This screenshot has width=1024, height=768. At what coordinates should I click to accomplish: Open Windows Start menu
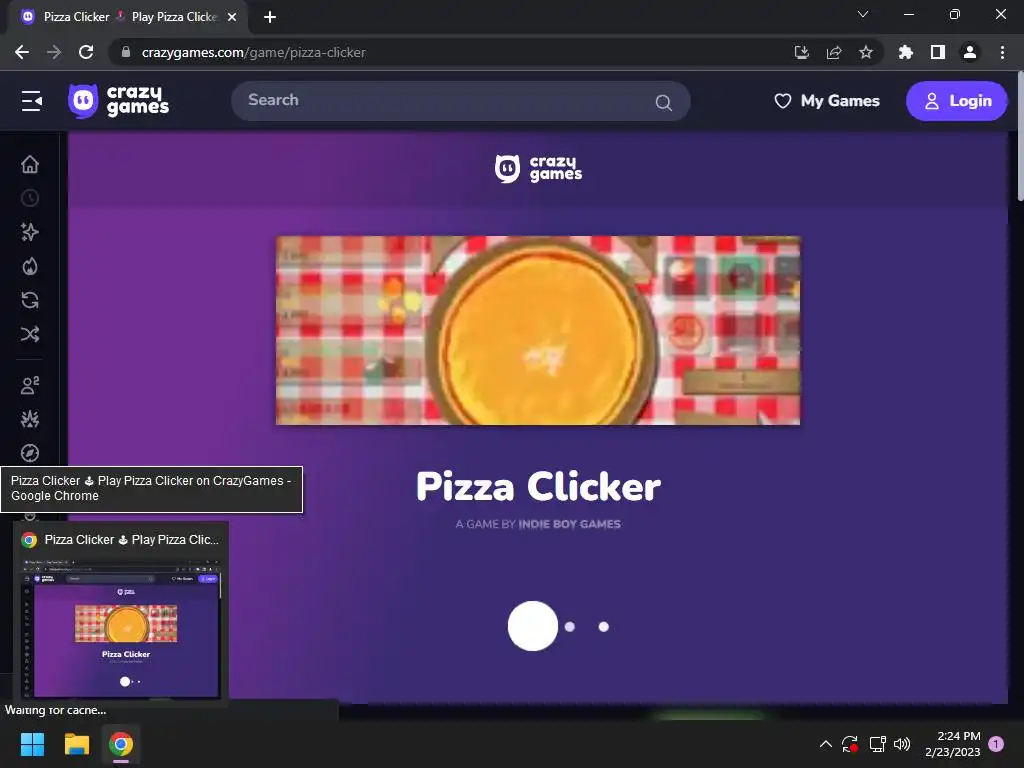[x=32, y=744]
